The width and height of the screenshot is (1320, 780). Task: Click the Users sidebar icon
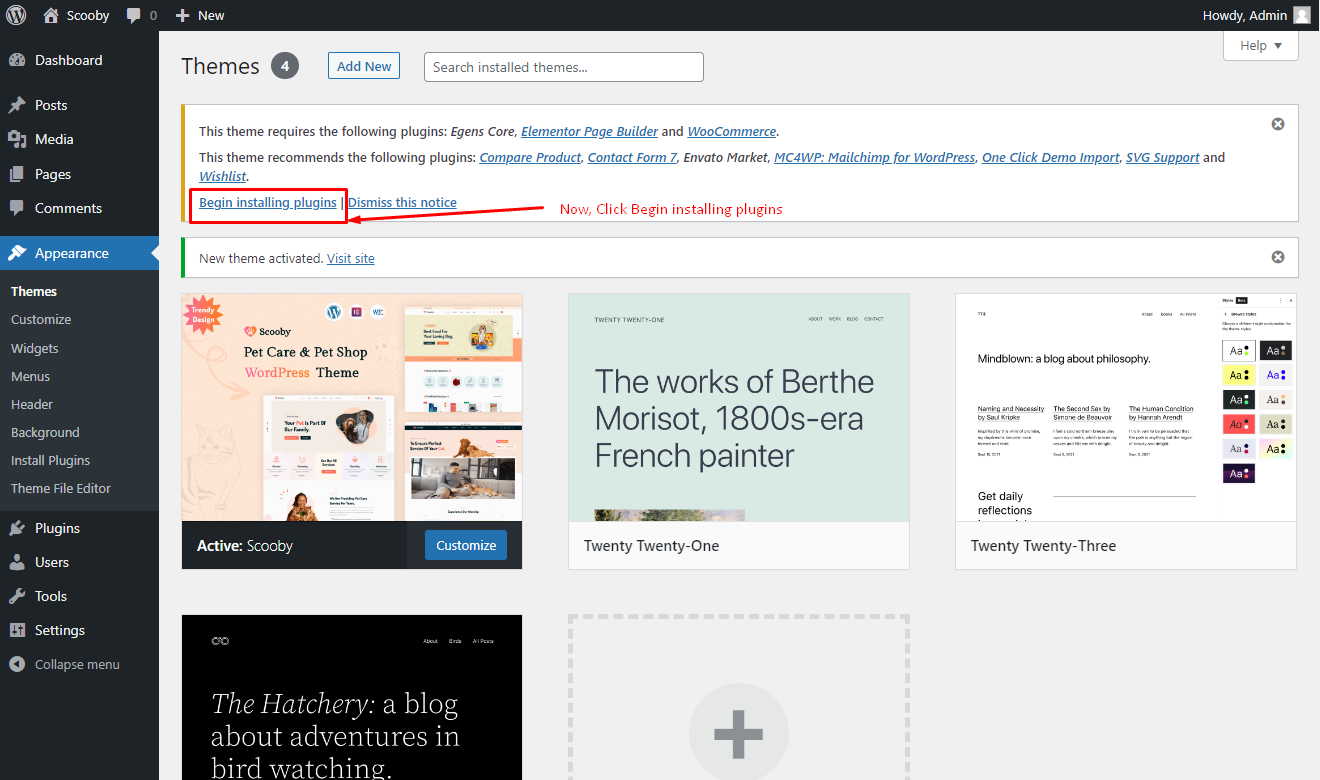tap(17, 562)
